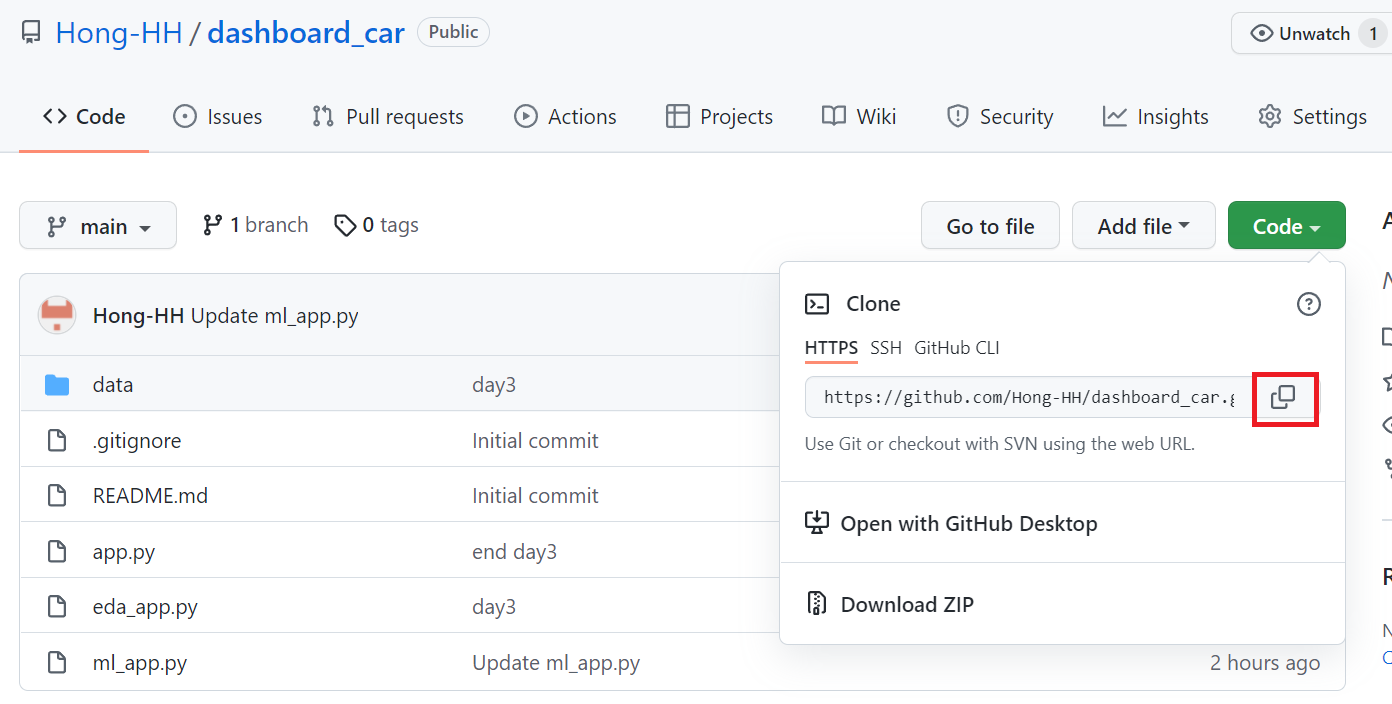The width and height of the screenshot is (1392, 704).
Task: Open clone help question mark icon
Action: 1308,304
